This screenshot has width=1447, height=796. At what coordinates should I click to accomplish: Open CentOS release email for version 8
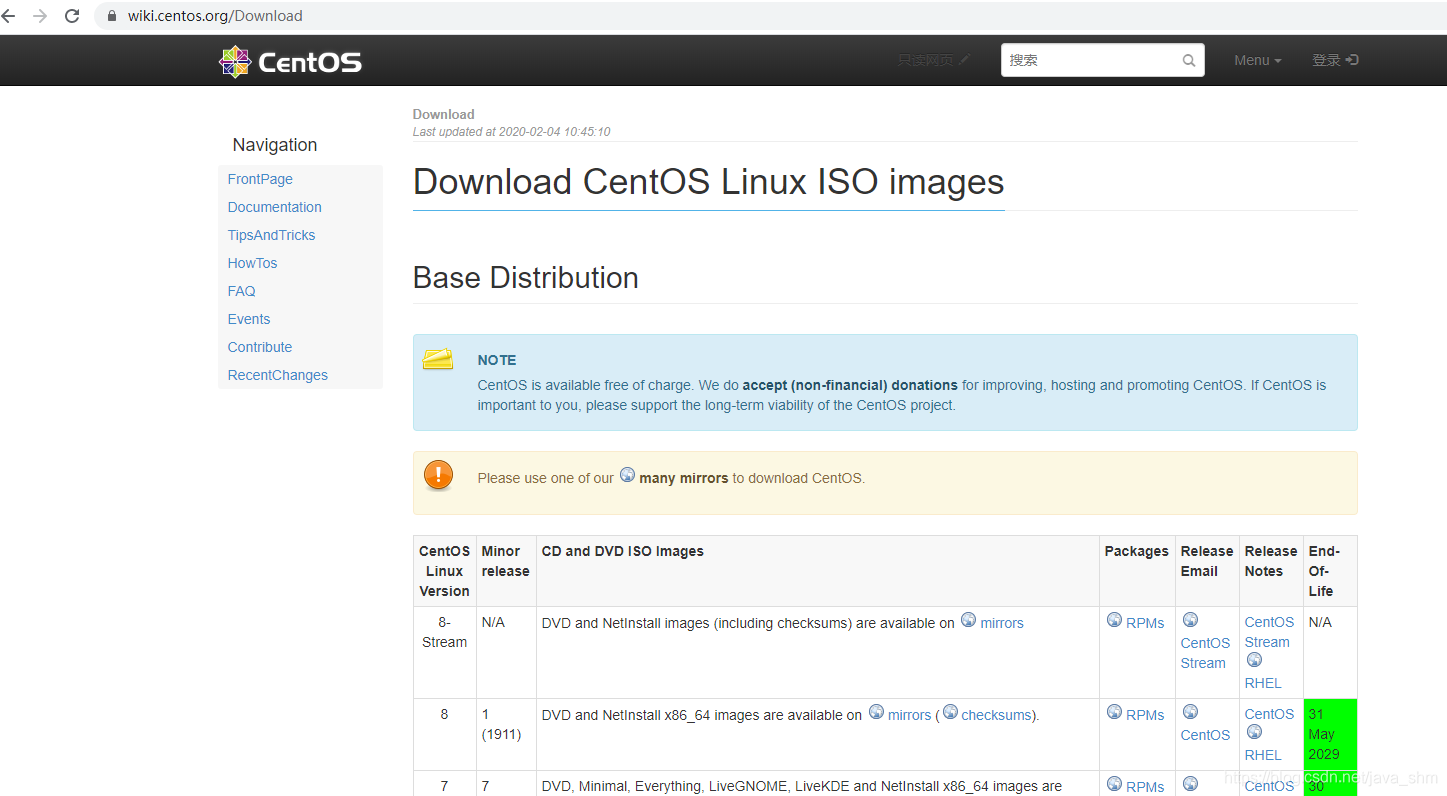[x=1205, y=735]
